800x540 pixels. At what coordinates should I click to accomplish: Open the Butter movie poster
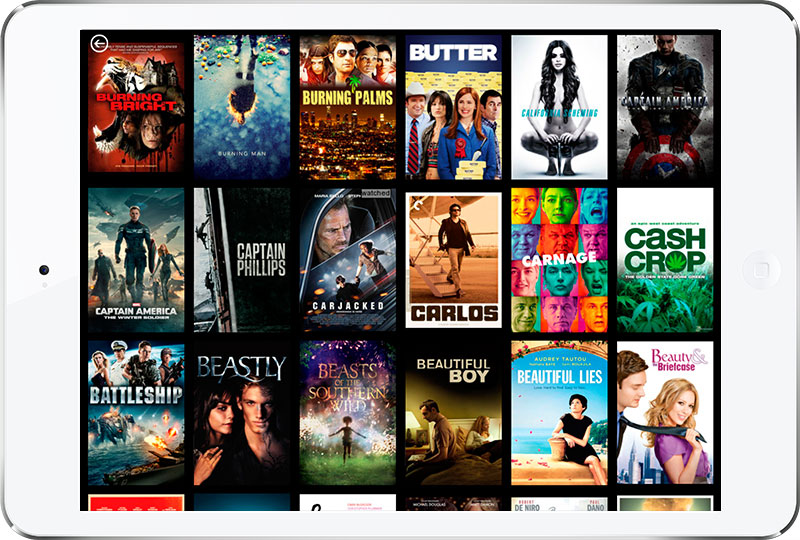pos(454,107)
